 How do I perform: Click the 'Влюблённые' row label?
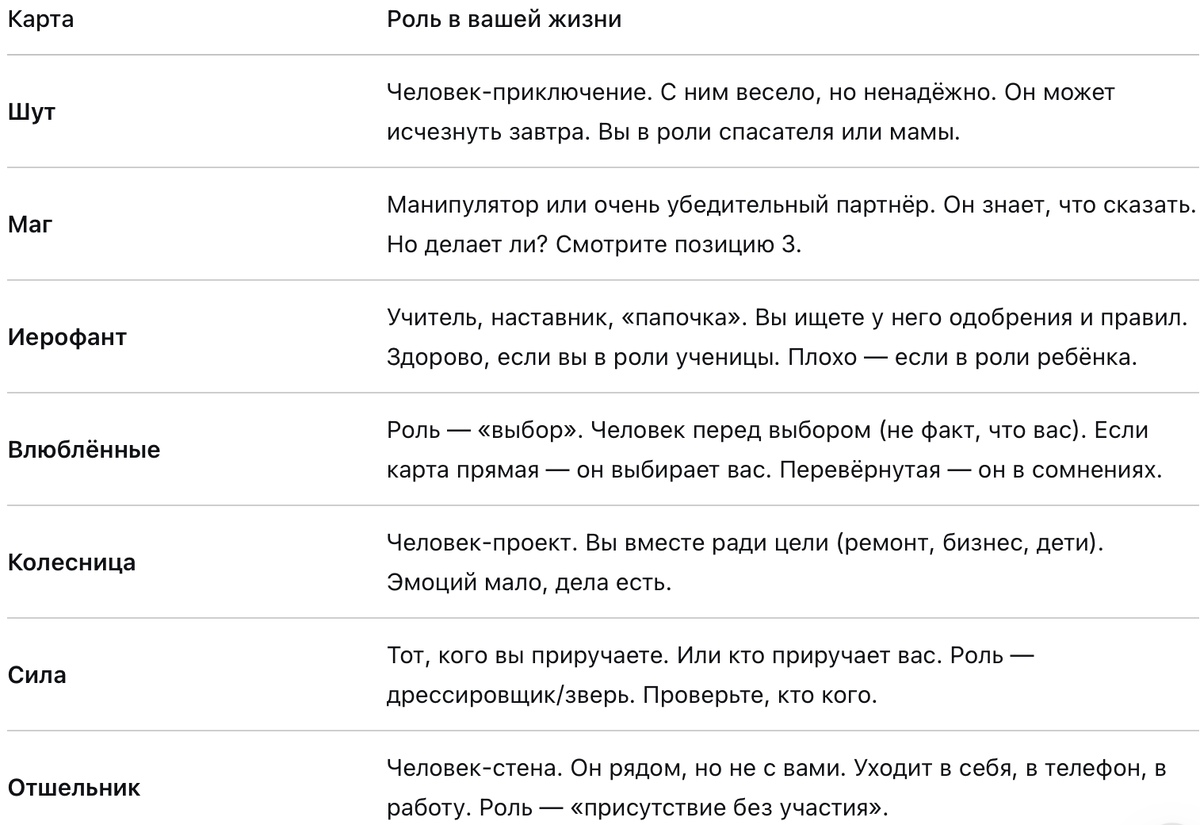coord(84,449)
